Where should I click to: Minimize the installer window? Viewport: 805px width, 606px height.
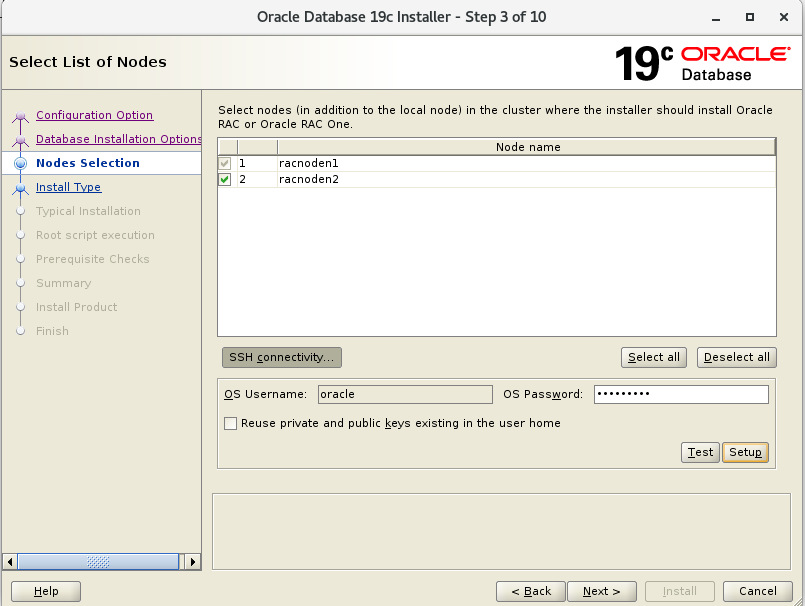tap(716, 17)
